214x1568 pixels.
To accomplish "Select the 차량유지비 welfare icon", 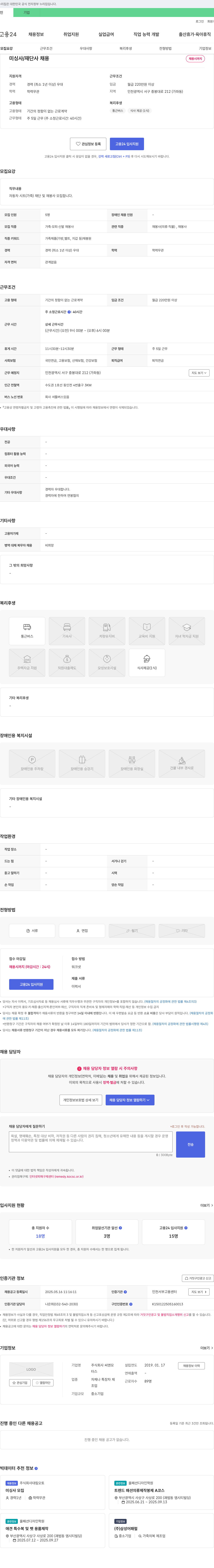I will pos(107,631).
